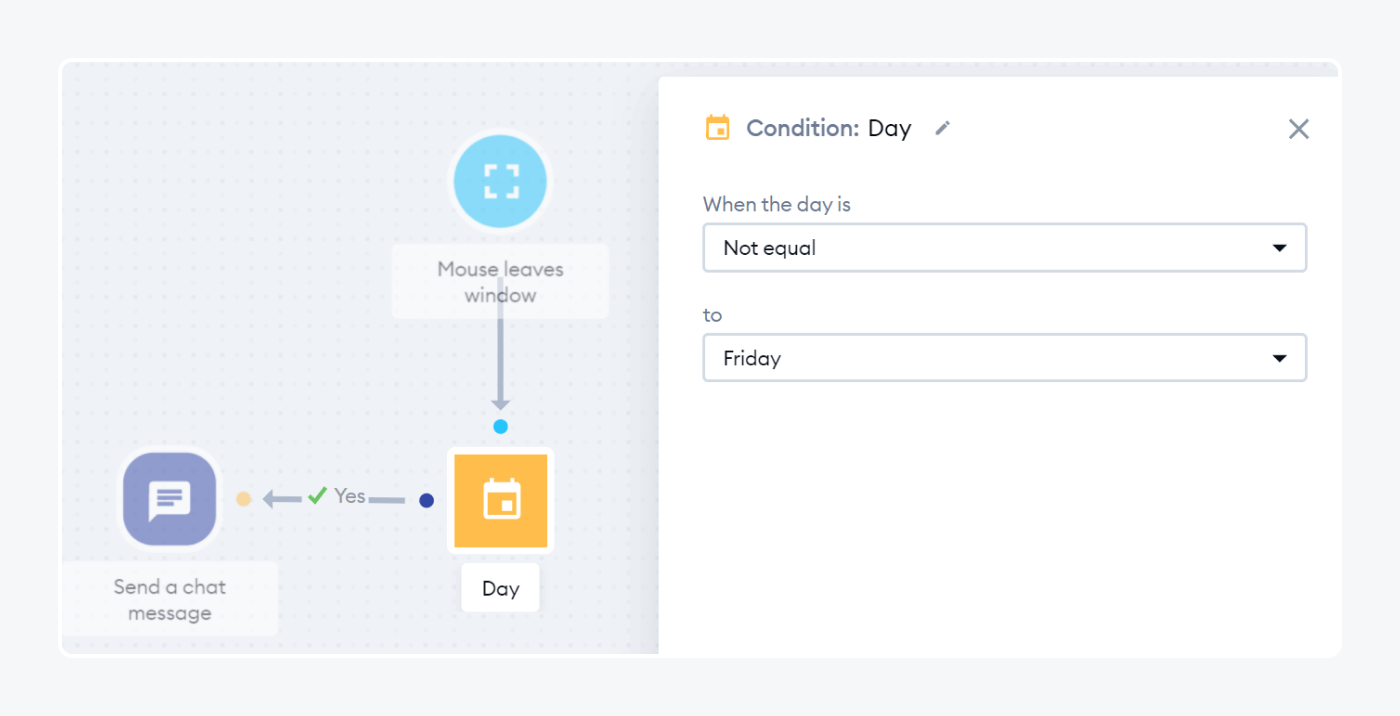Click the light blue input connector dot

tap(500, 427)
